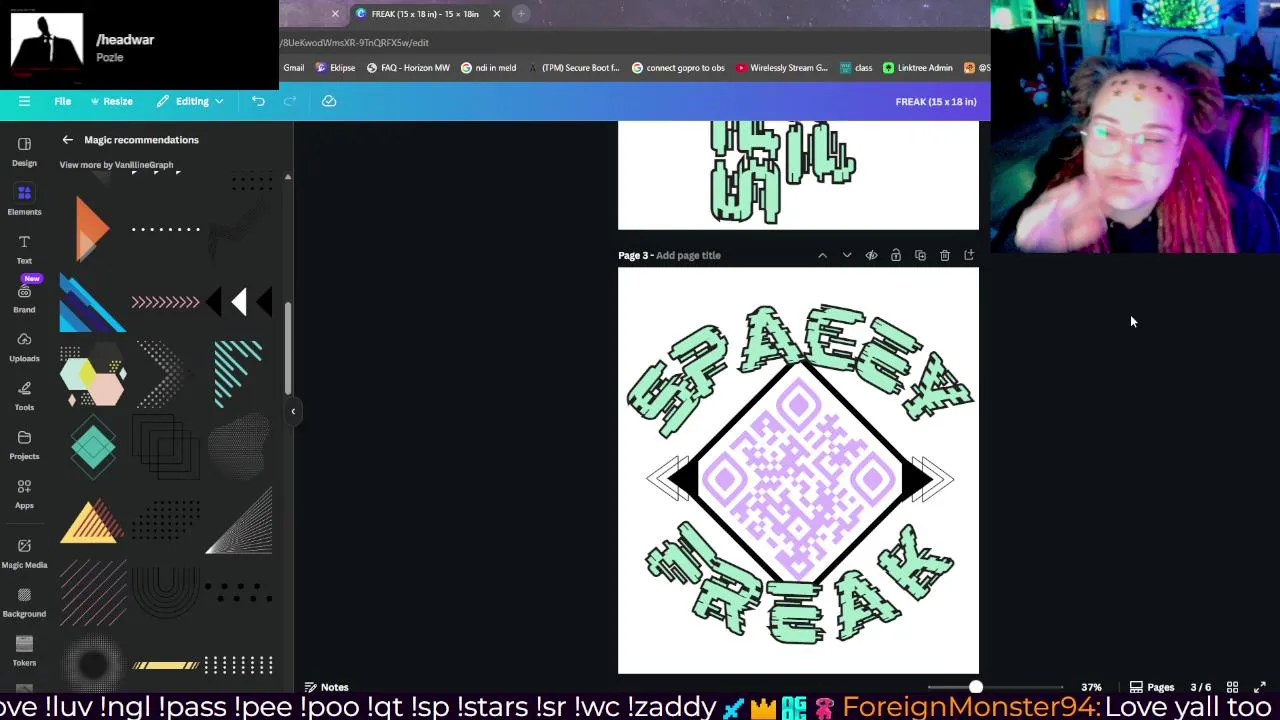
Task: Open the Apps sidebar panel
Action: [x=24, y=494]
